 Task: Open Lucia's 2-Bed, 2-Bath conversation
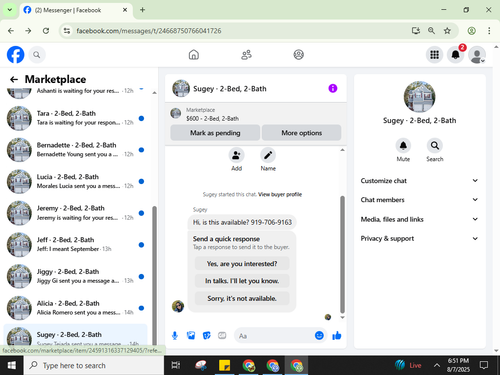click(75, 181)
